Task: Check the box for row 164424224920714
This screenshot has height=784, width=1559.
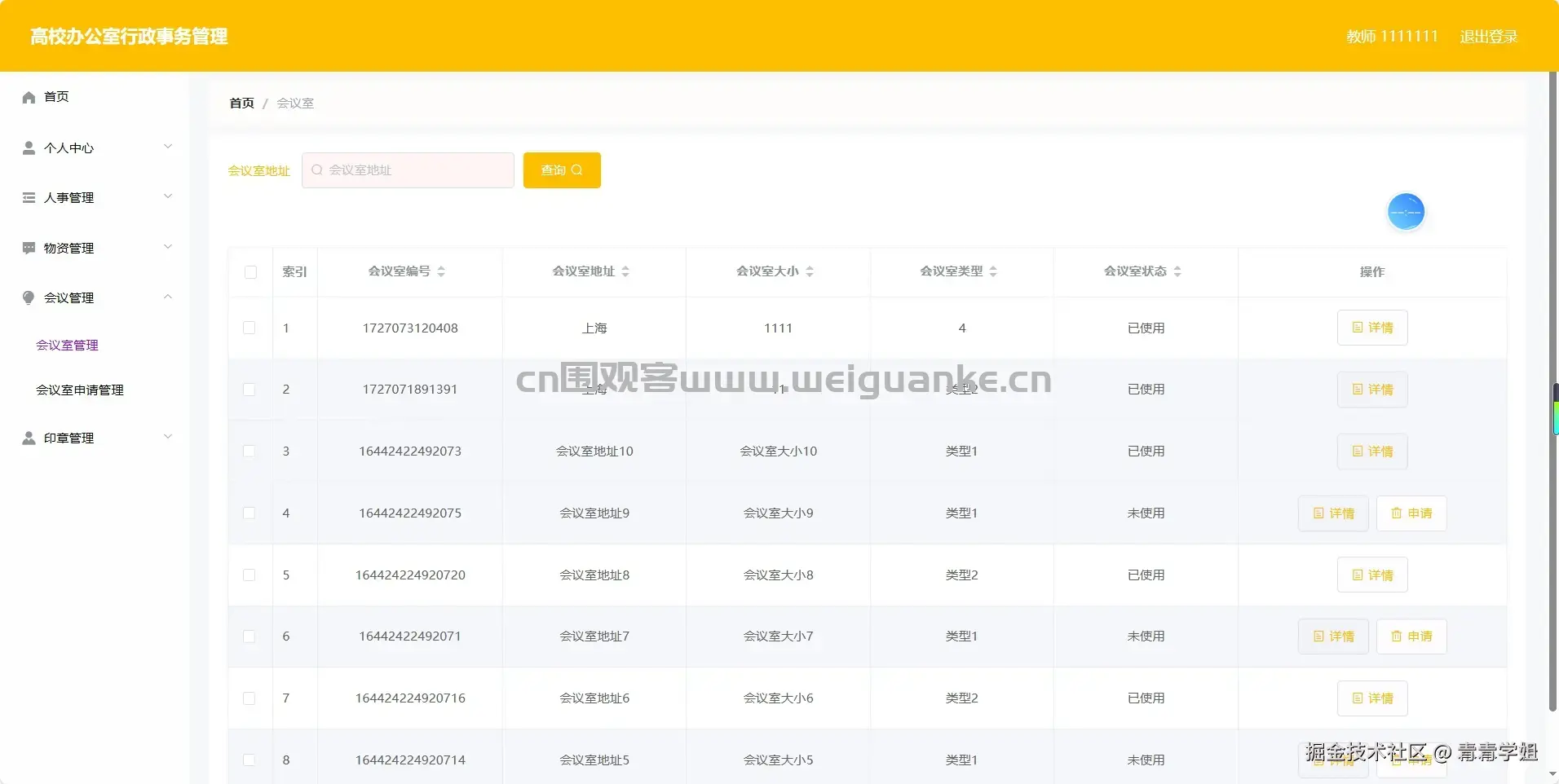Action: [x=250, y=760]
